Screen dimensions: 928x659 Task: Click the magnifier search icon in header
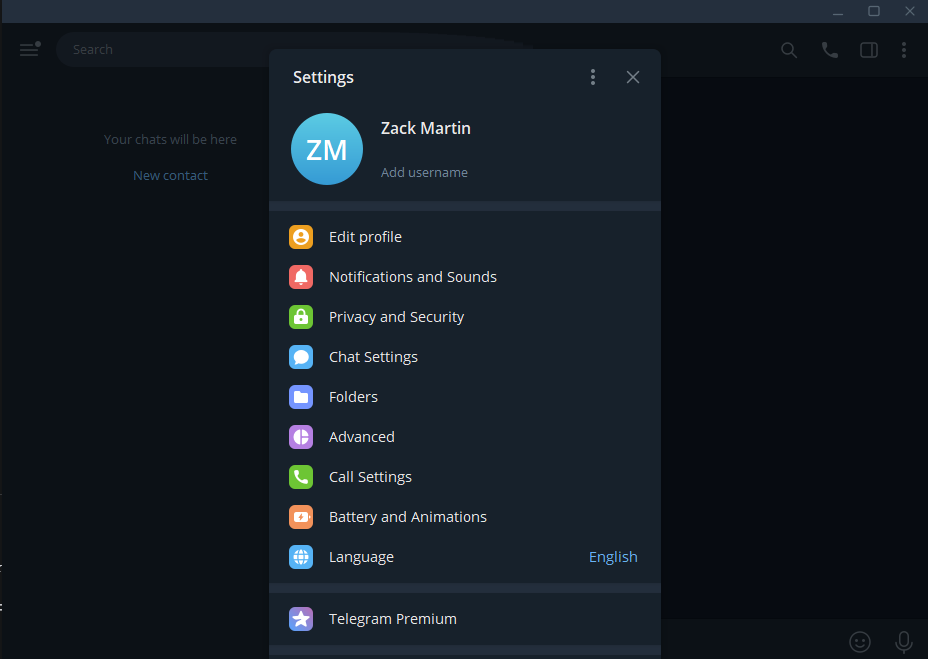pyautogui.click(x=789, y=50)
